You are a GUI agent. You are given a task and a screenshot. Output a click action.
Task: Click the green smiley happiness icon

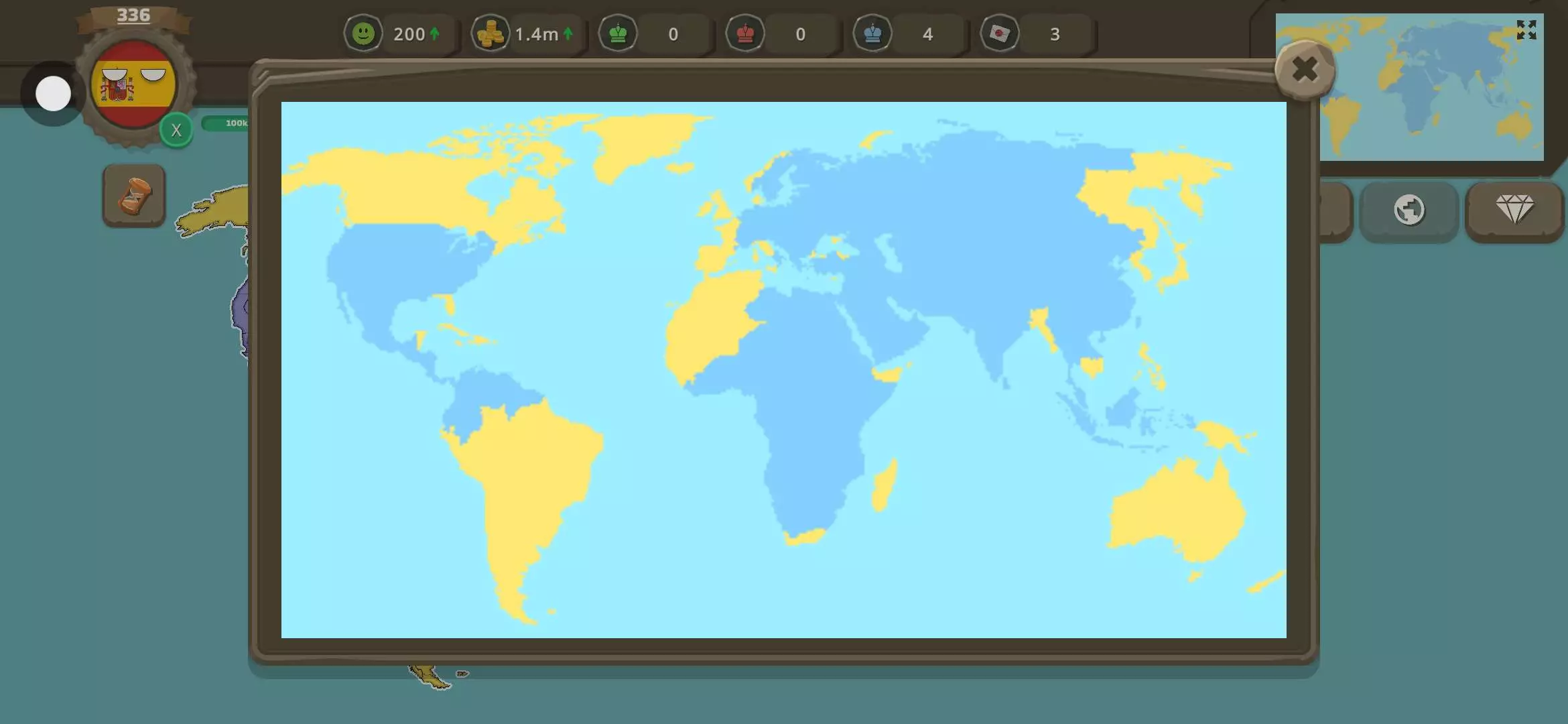[363, 34]
